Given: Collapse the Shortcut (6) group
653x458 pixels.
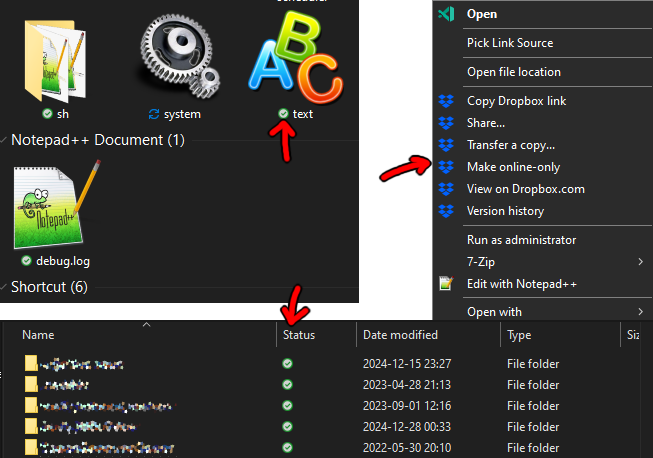Looking at the screenshot, I should click(x=5, y=288).
